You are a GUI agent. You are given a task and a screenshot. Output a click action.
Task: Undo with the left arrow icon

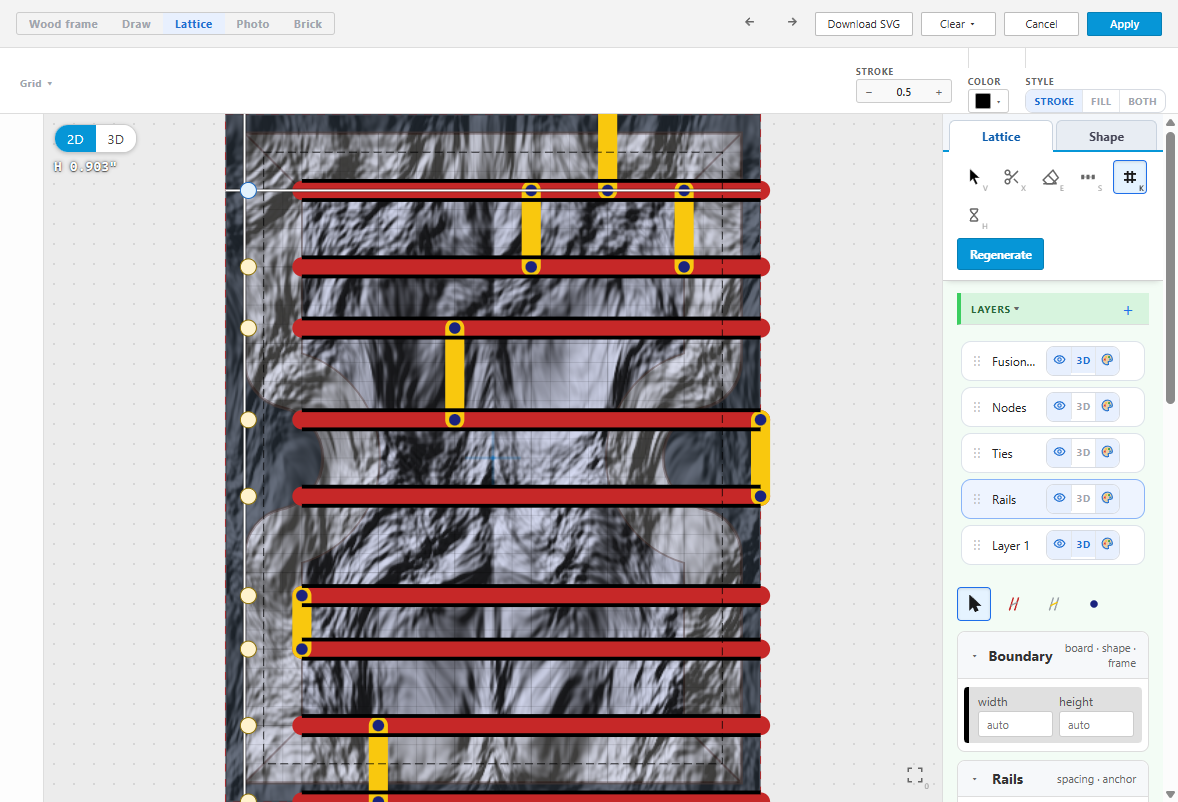click(749, 23)
